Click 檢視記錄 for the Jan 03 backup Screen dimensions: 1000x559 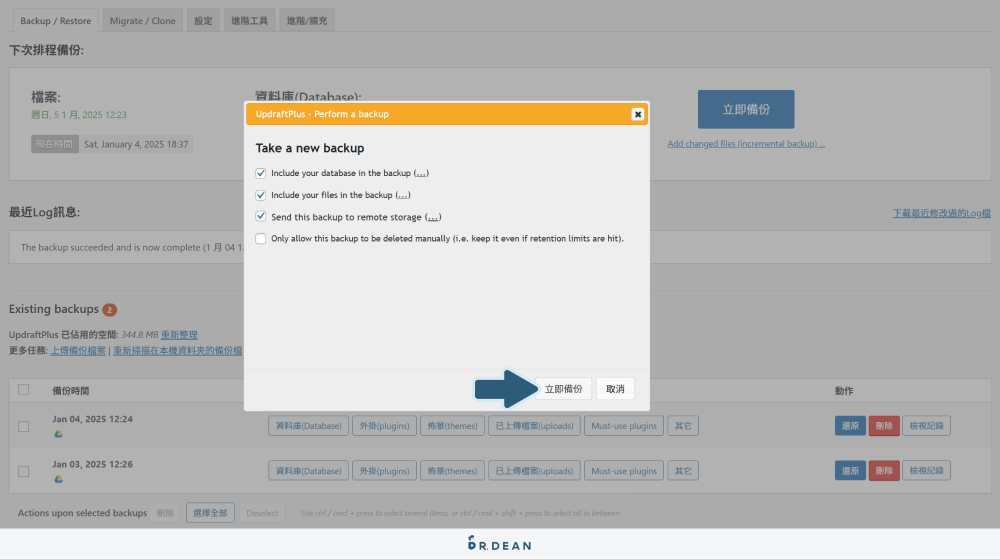tap(926, 471)
